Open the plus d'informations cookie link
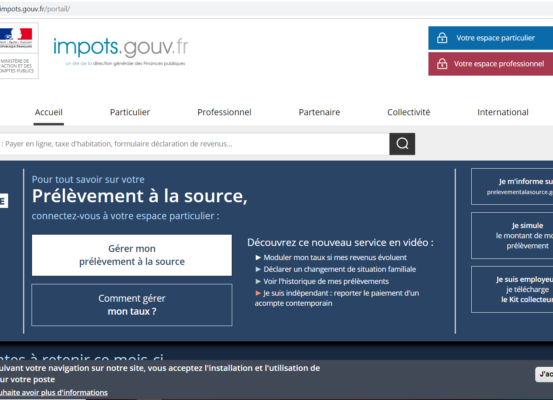 (54, 392)
